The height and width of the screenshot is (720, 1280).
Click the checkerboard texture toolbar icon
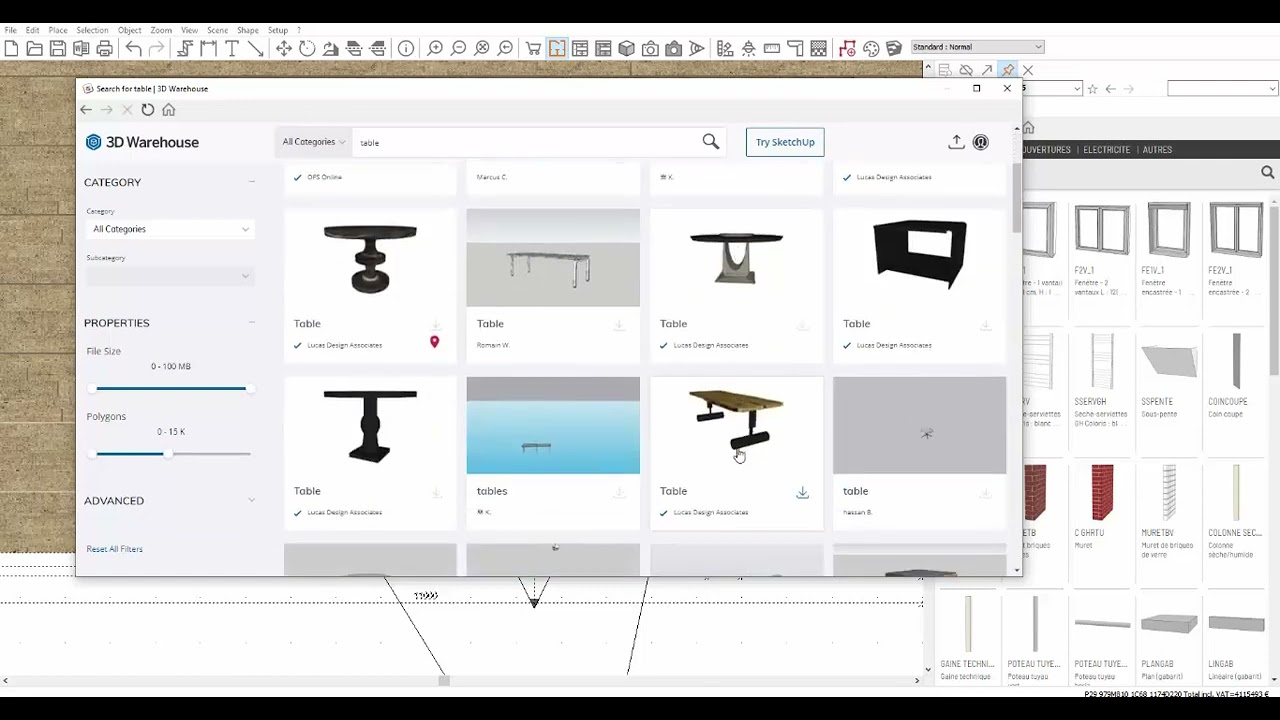tap(818, 48)
